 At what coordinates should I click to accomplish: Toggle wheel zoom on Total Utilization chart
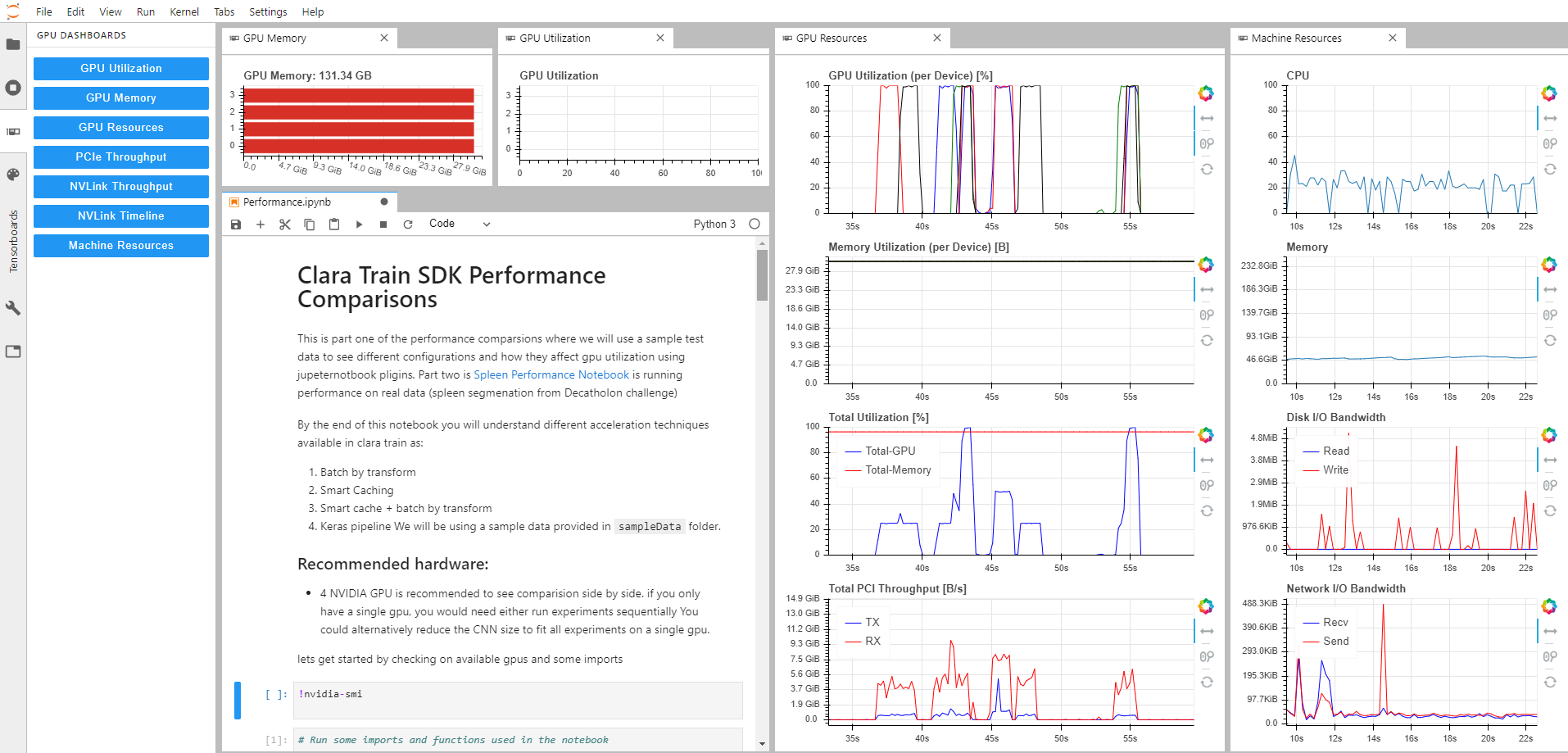[x=1207, y=486]
